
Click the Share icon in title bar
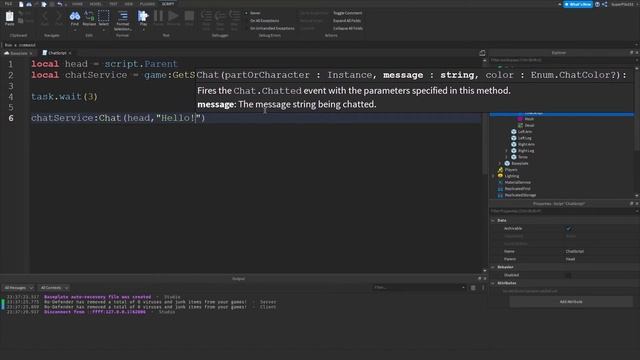click(x=604, y=4)
